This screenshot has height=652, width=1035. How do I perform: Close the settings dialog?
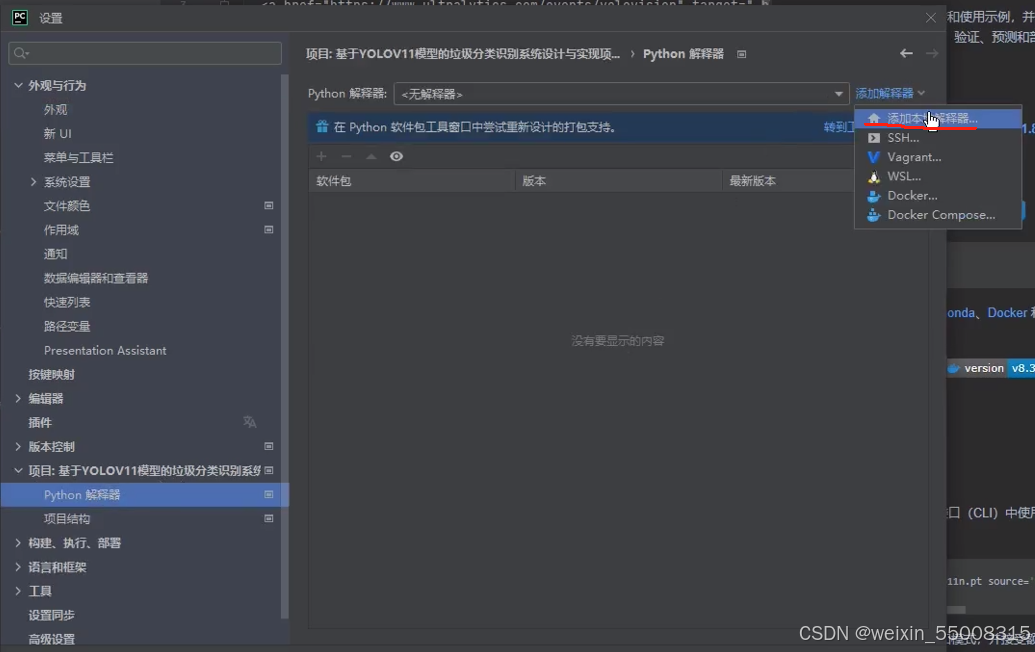click(x=931, y=18)
